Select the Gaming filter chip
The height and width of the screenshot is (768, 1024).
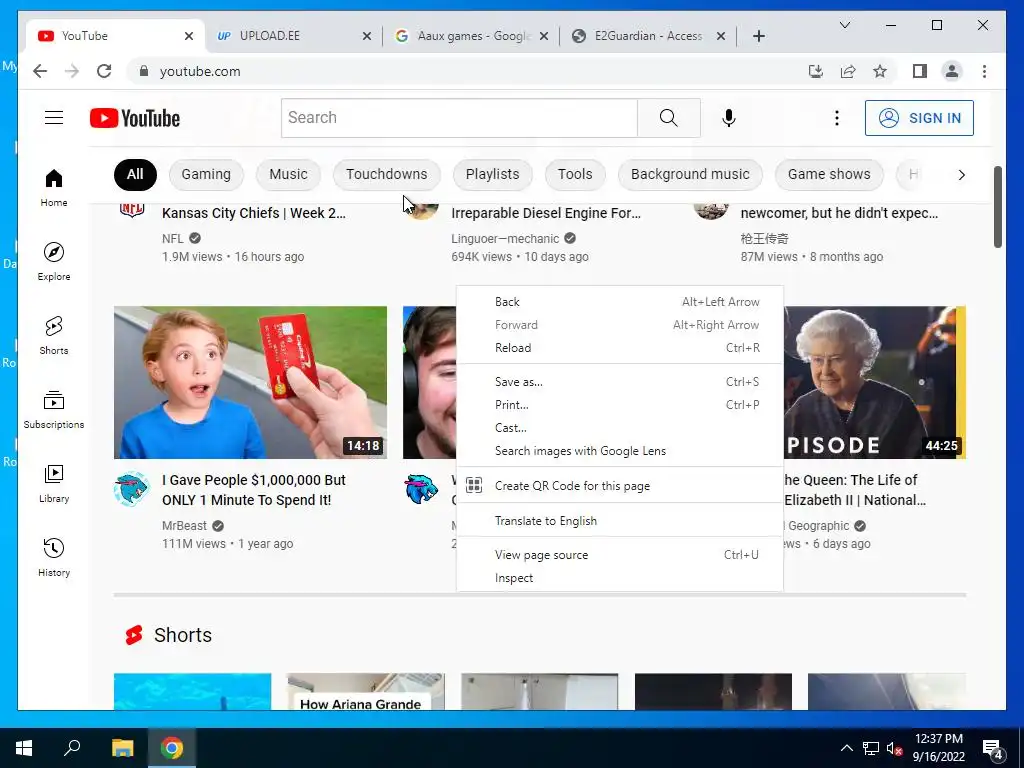pos(206,174)
